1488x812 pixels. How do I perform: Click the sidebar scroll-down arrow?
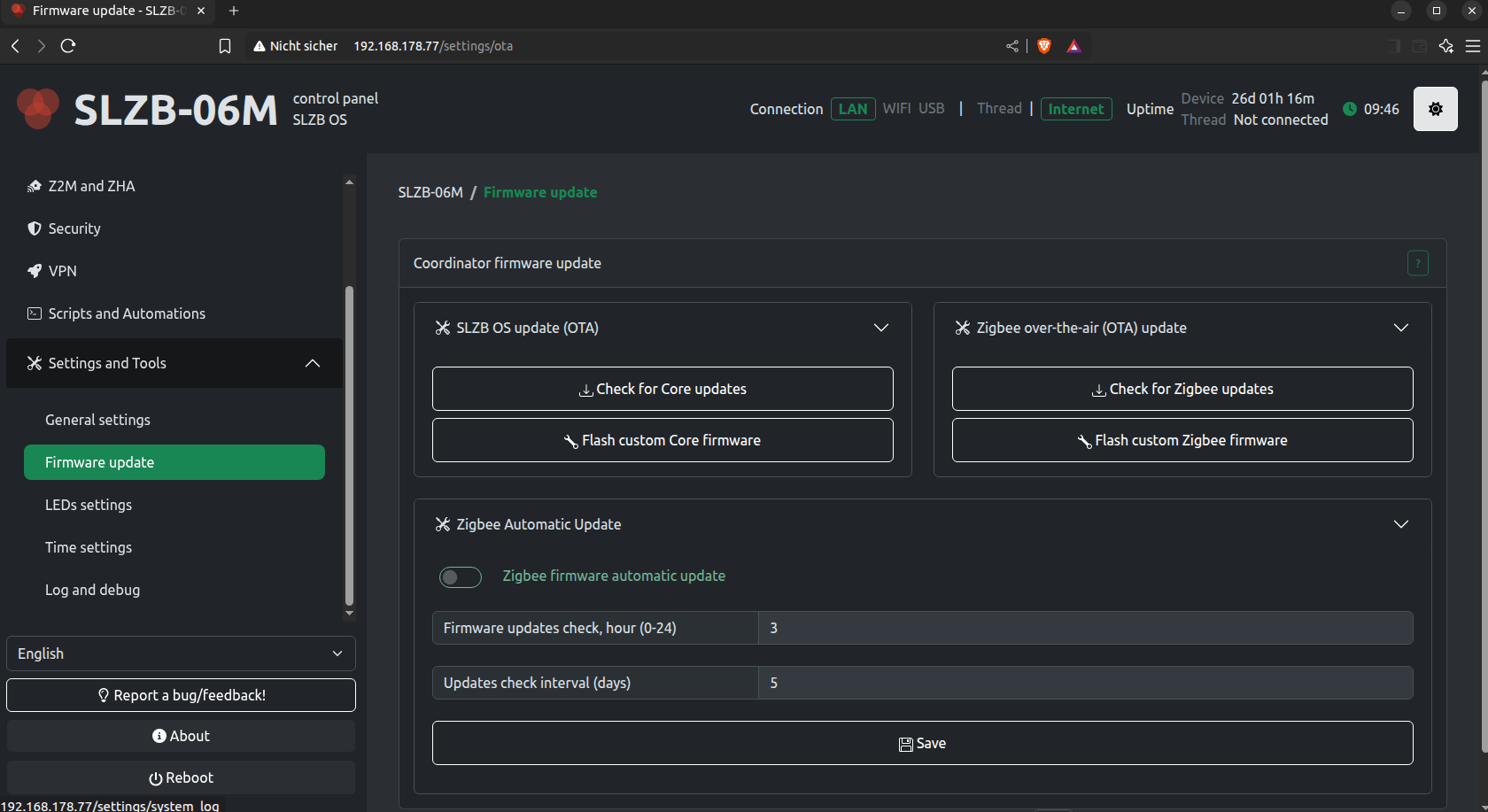pyautogui.click(x=349, y=613)
